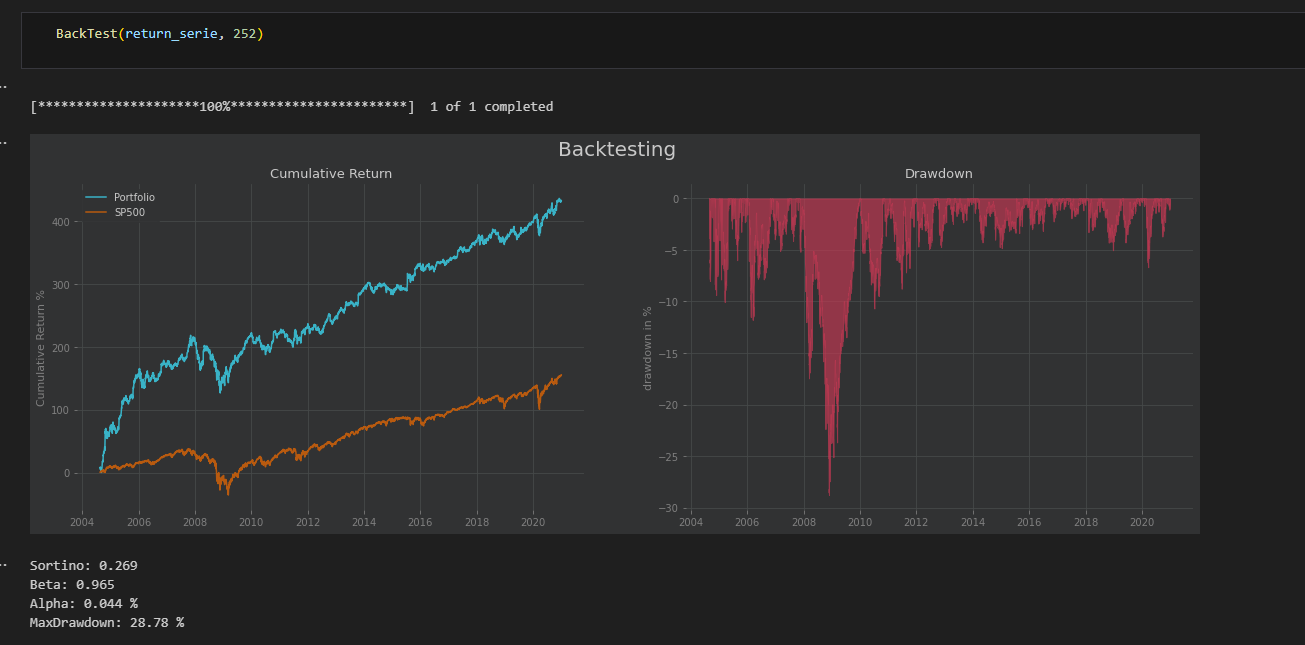This screenshot has width=1305, height=645.
Task: Open the ellipsis menu beside the progress output
Action: pyautogui.click(x=3, y=87)
